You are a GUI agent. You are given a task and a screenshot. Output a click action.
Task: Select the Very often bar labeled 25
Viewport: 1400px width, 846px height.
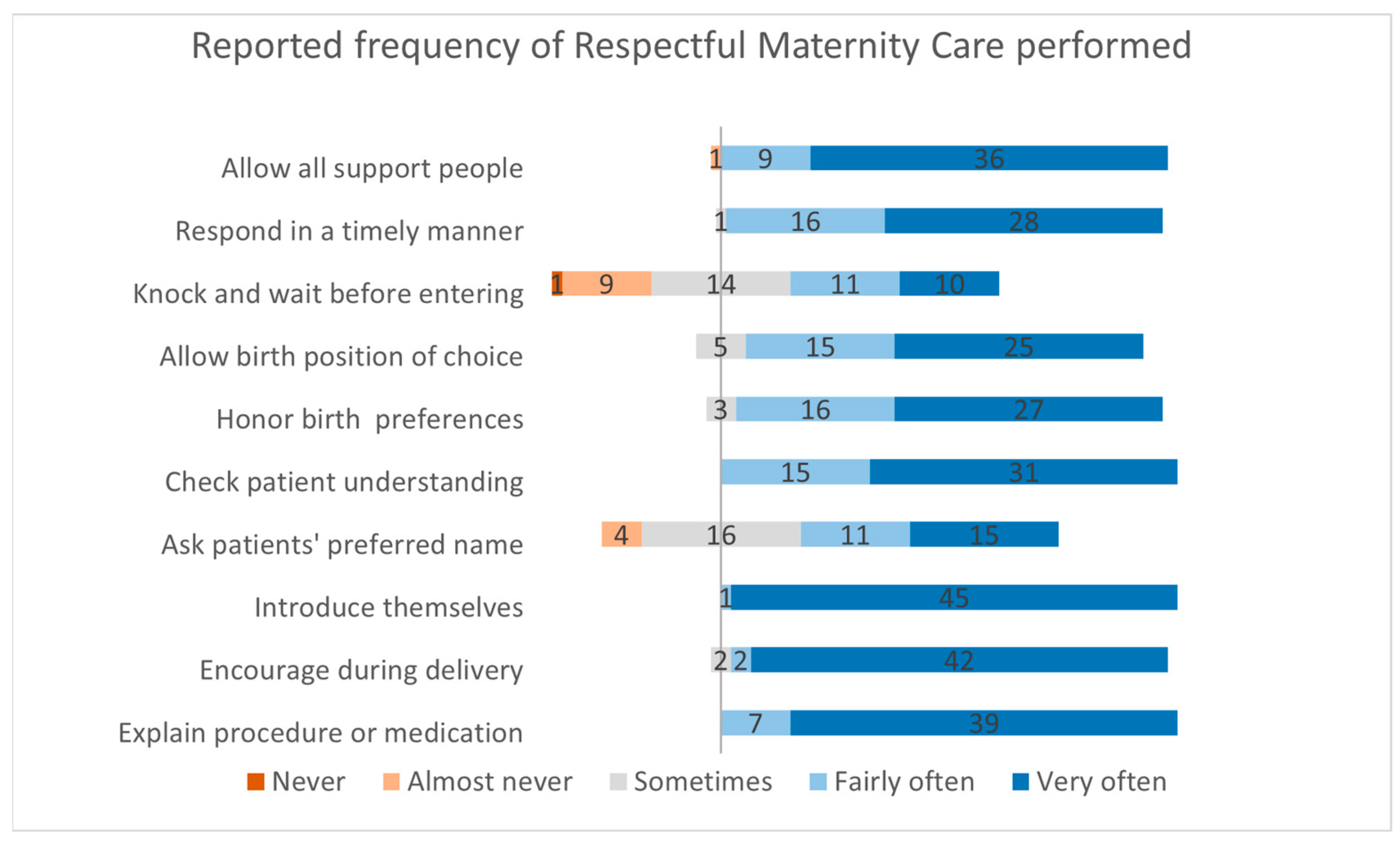[x=1018, y=346]
